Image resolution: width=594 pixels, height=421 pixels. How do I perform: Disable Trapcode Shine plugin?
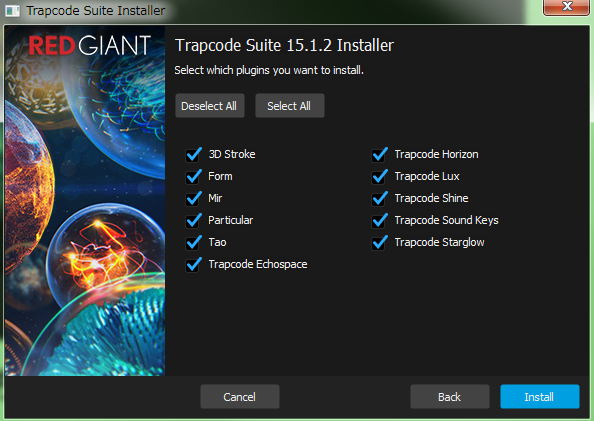click(x=379, y=199)
